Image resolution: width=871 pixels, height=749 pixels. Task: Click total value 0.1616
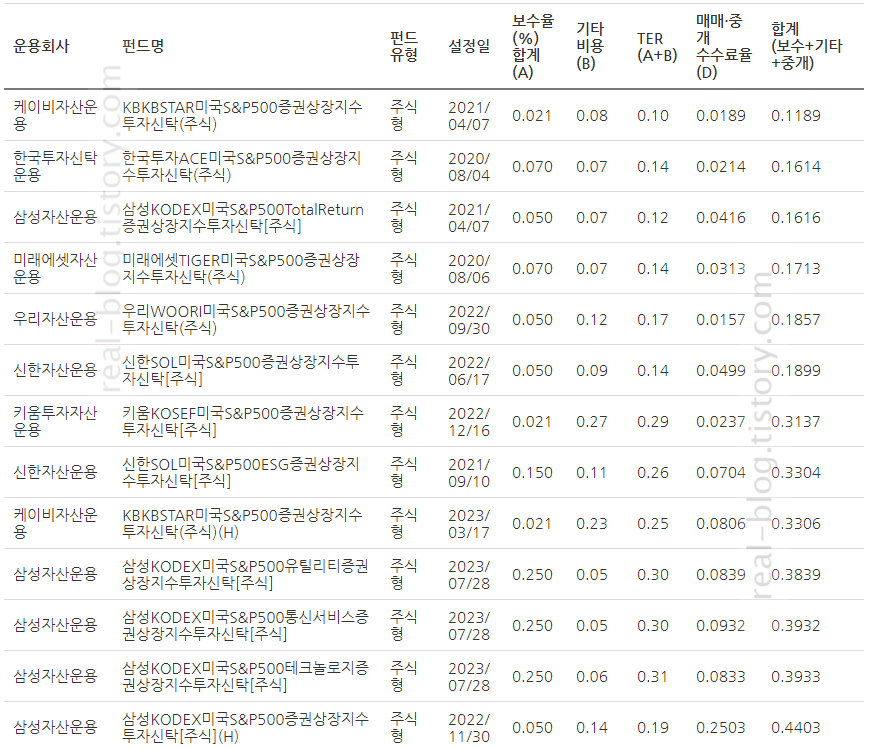point(795,218)
